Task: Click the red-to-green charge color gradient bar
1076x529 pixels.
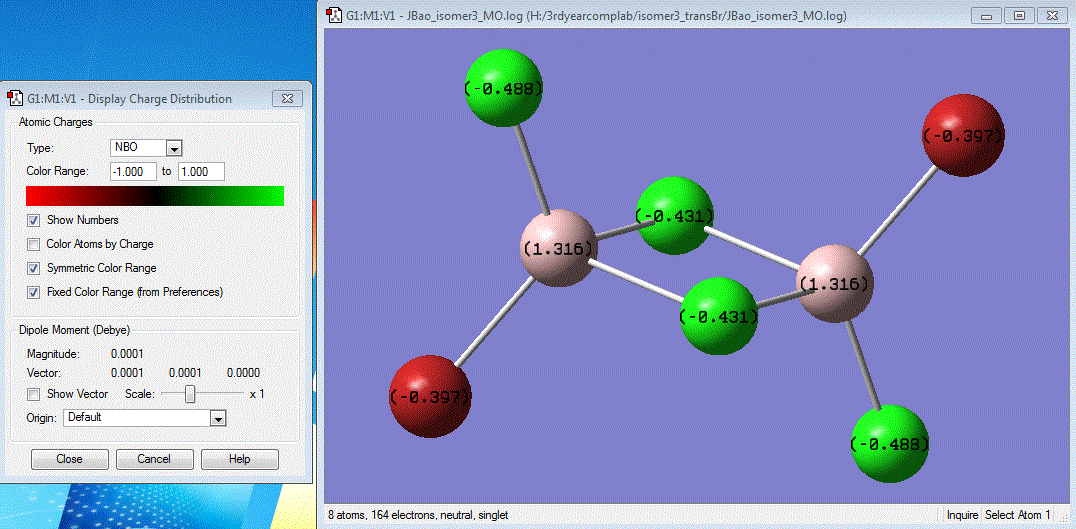Action: pyautogui.click(x=154, y=196)
